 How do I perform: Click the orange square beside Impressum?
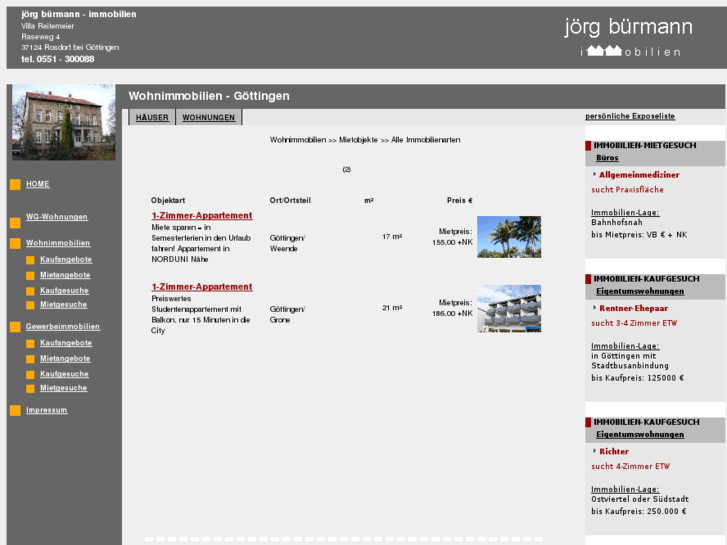[x=15, y=410]
